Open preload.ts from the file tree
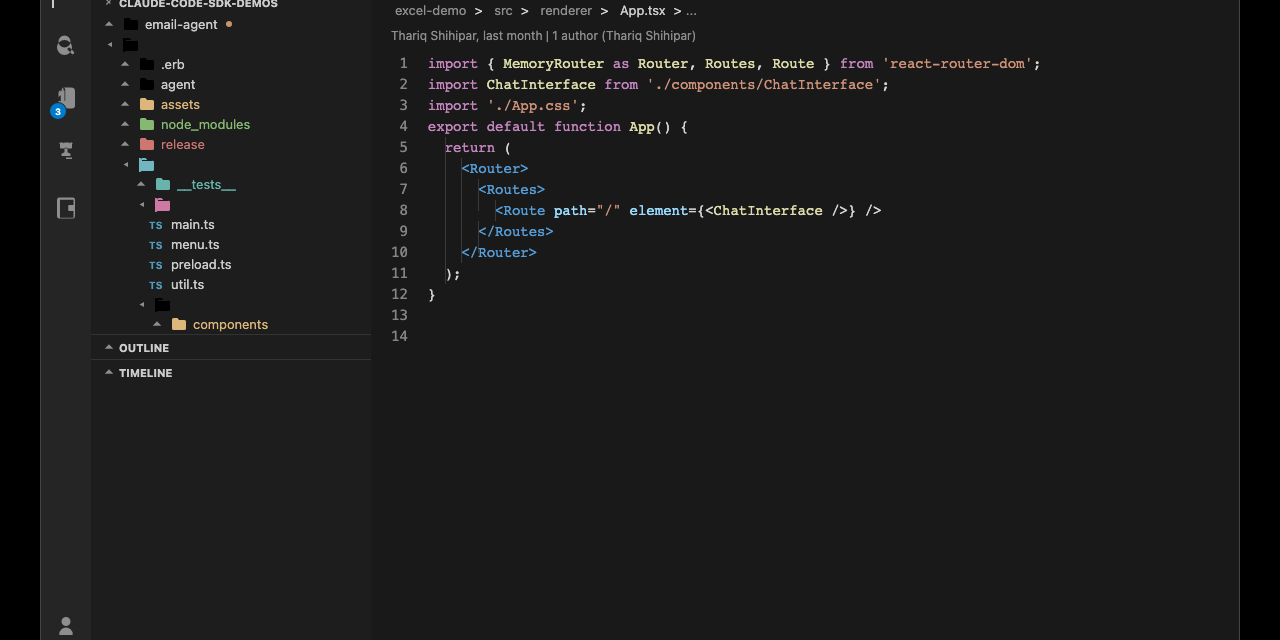This screenshot has height=640, width=1280. click(201, 265)
